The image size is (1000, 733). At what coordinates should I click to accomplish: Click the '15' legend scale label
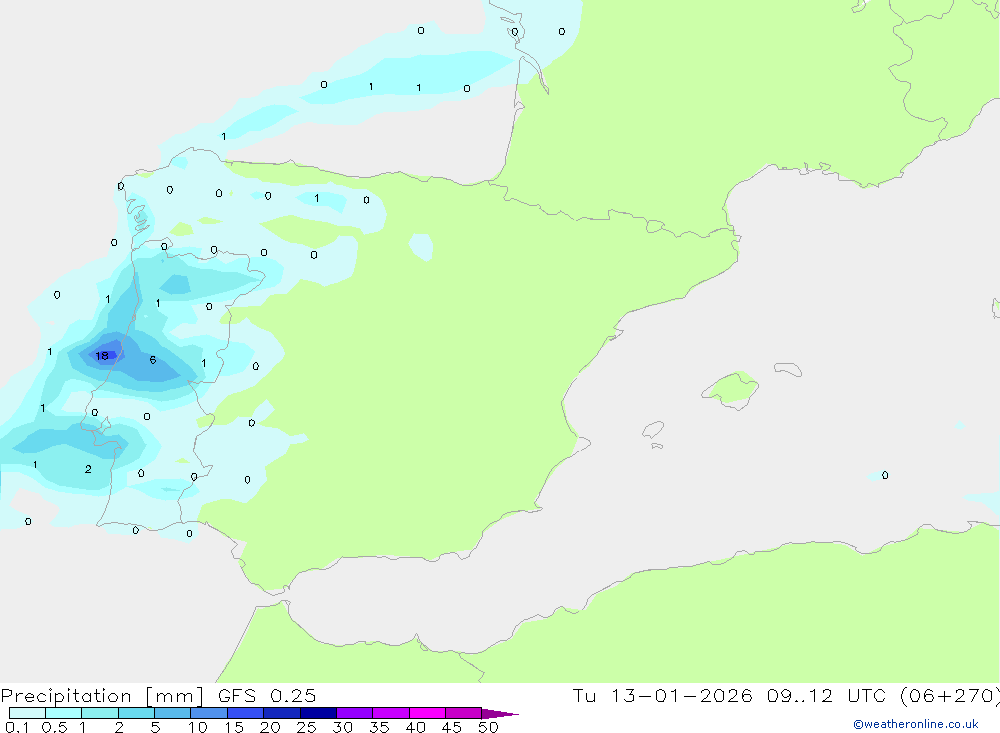click(234, 727)
